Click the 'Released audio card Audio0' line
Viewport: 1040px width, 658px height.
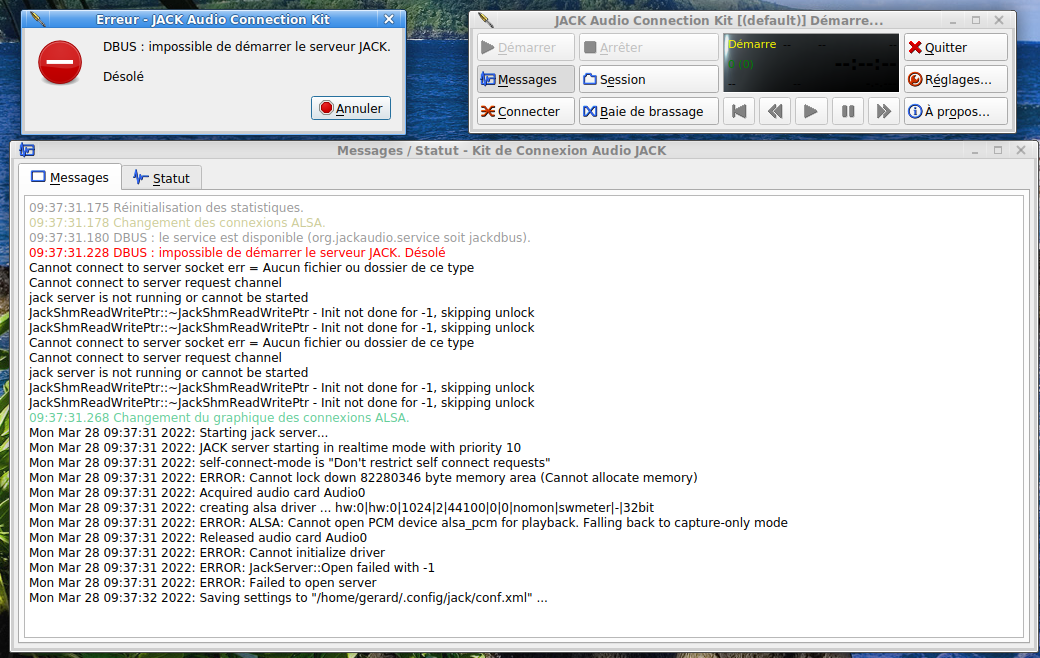tap(198, 537)
